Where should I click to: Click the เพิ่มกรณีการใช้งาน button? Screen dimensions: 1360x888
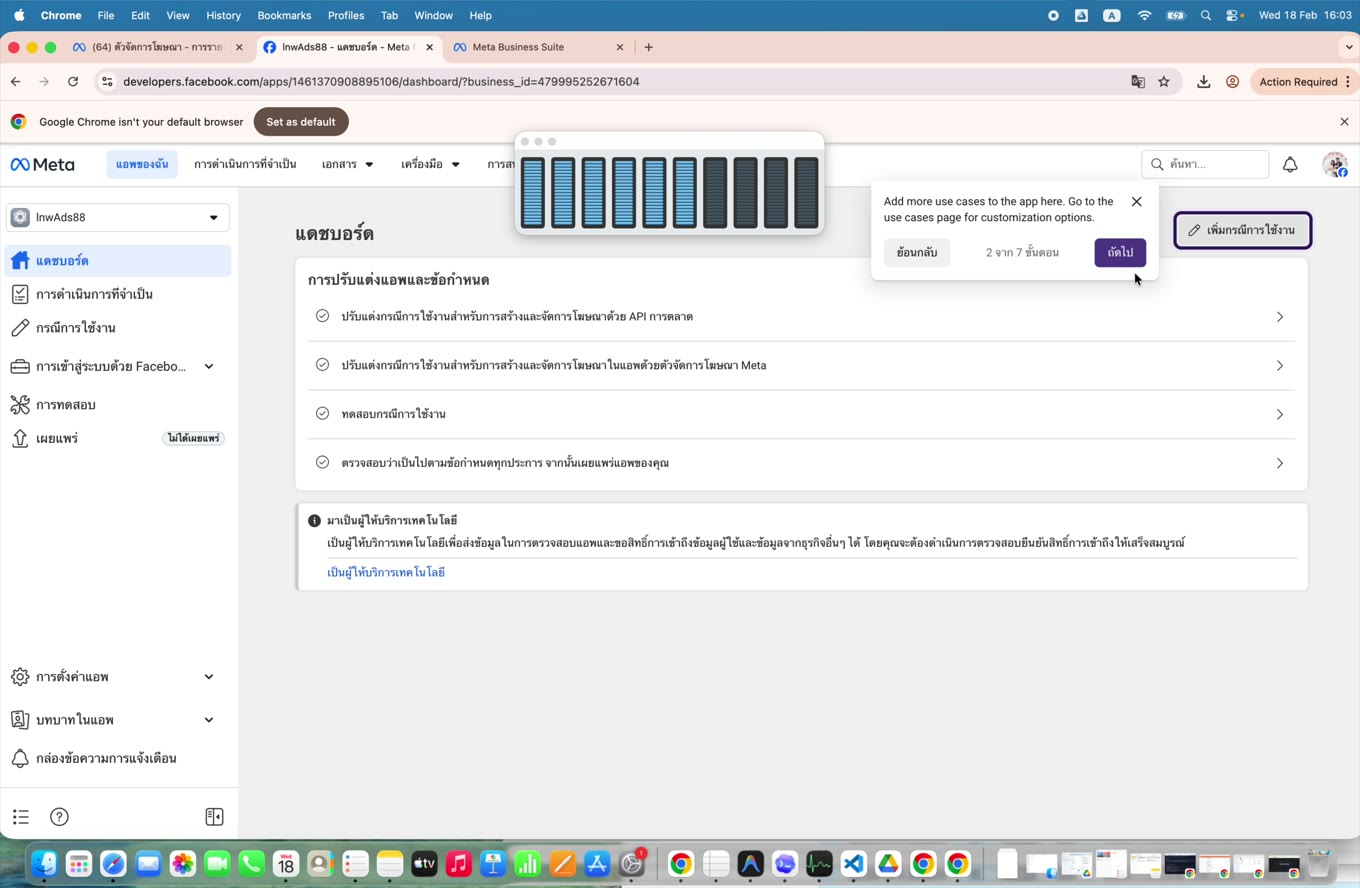[1242, 230]
